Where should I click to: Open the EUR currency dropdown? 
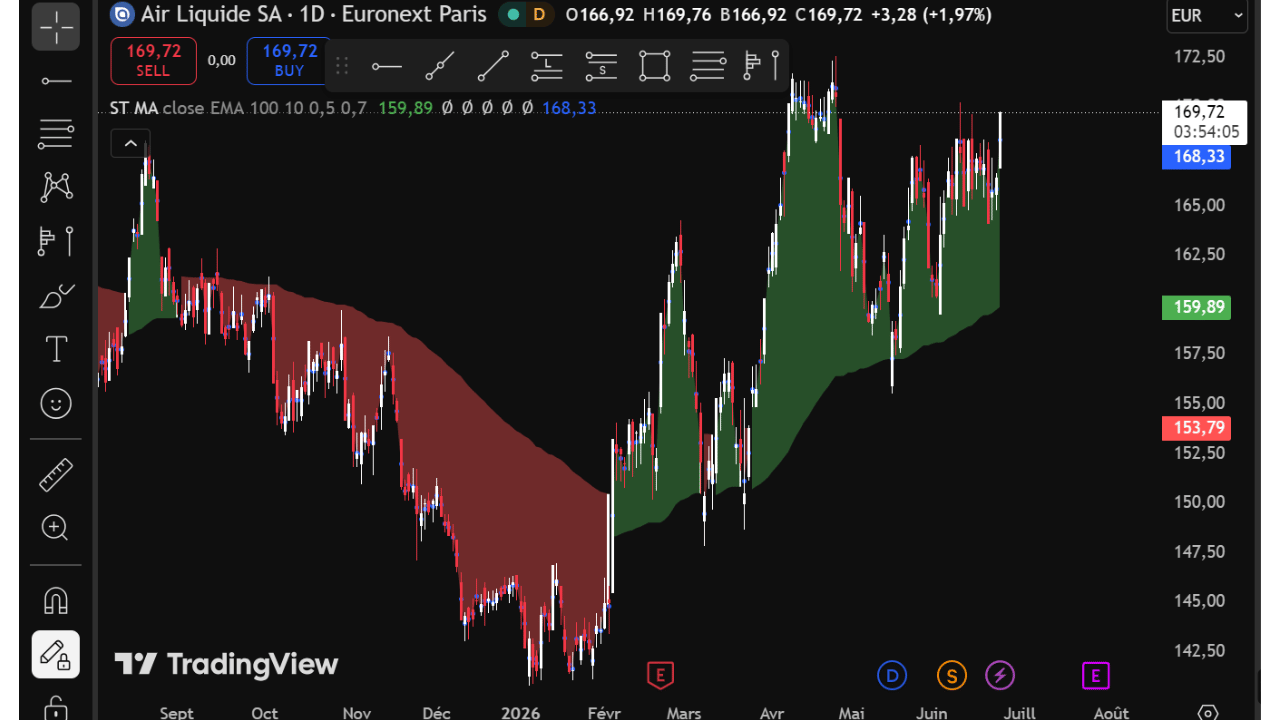(1208, 15)
